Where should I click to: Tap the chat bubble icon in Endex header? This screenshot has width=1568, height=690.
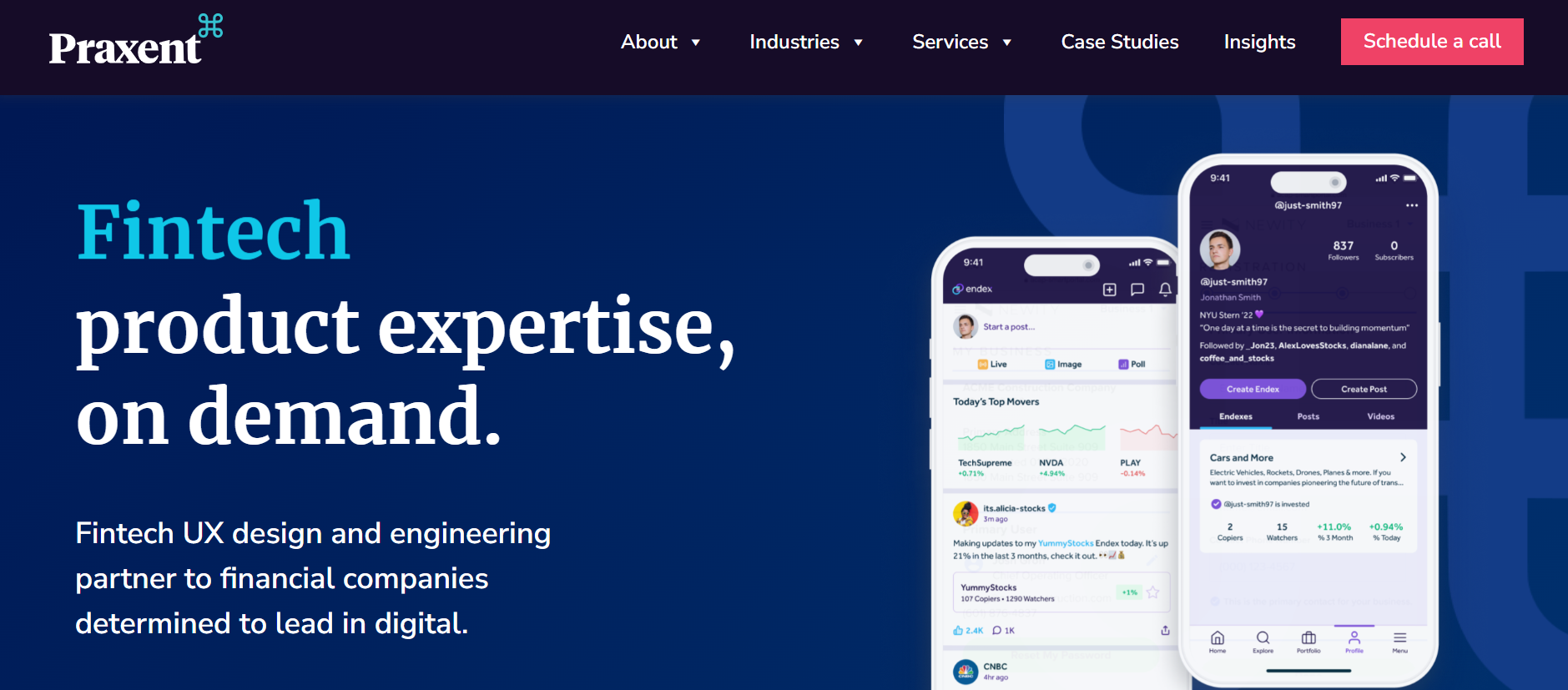[1137, 290]
